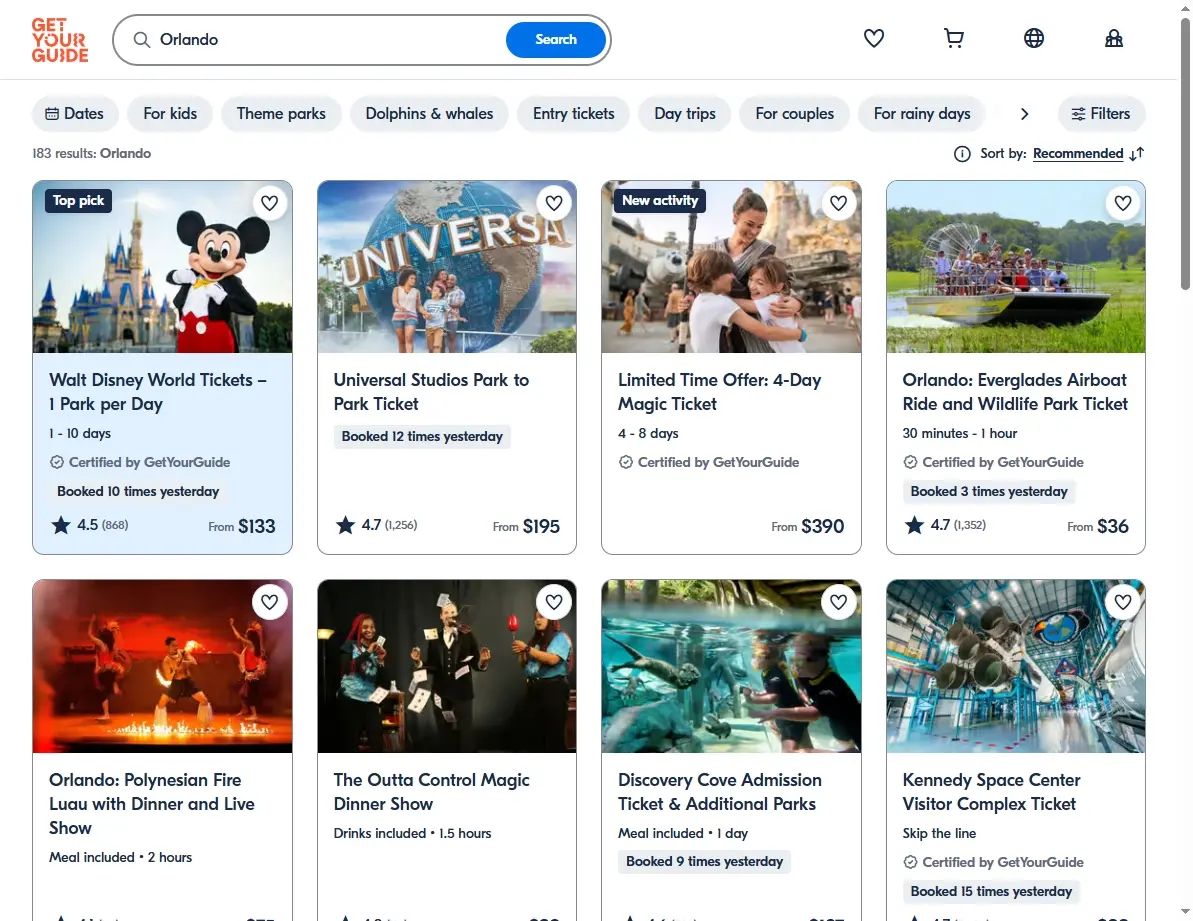Open Universal Studios Park to Park Ticket link

pos(431,392)
